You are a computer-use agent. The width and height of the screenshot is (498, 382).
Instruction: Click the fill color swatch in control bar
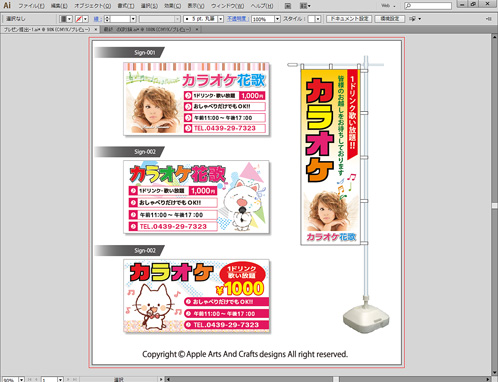[63, 19]
